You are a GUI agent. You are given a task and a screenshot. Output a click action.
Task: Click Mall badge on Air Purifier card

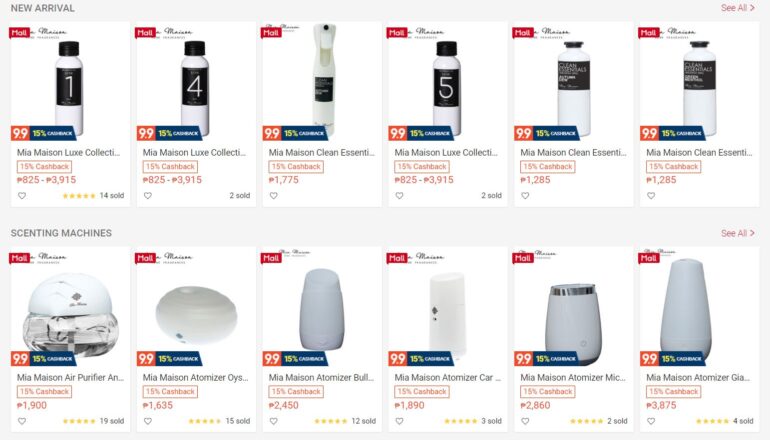click(20, 258)
